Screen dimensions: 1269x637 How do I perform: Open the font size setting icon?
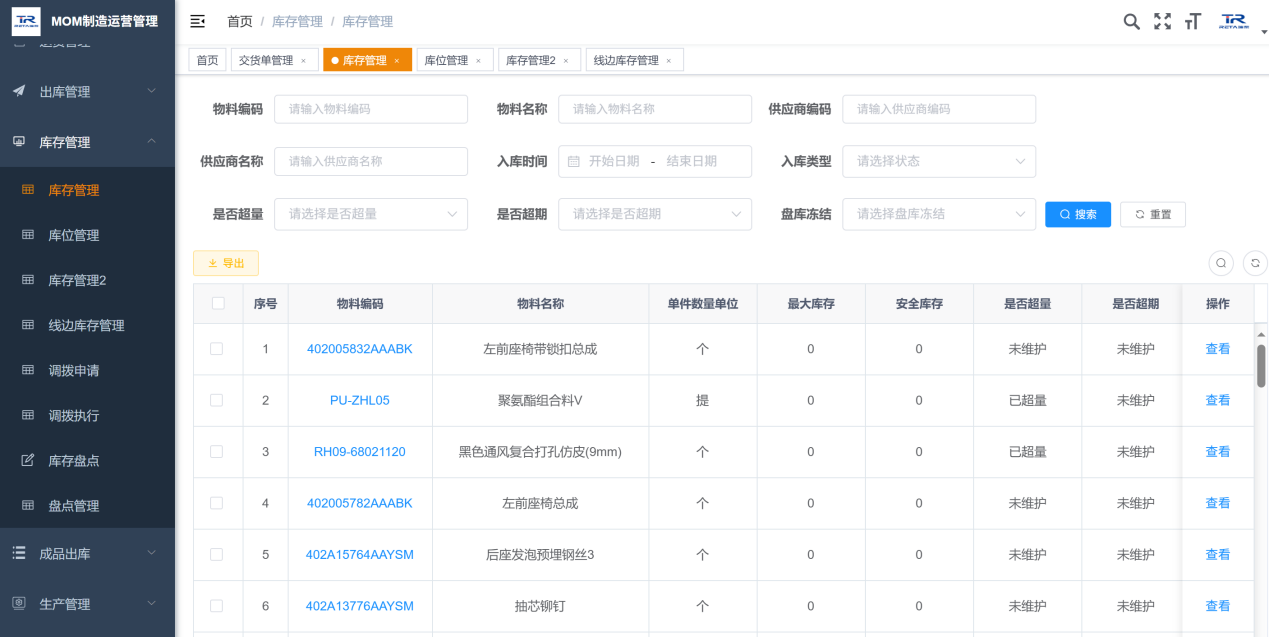[x=1192, y=21]
